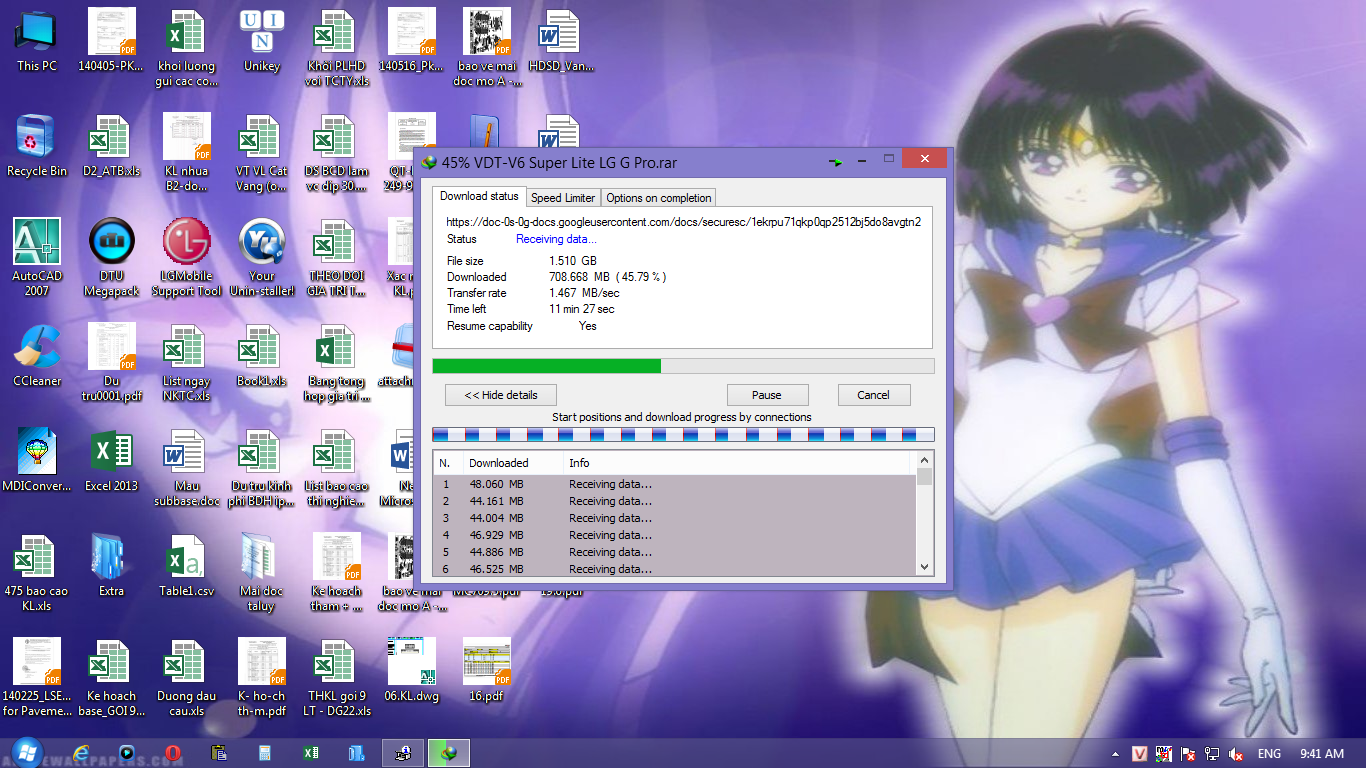Open Mau subbase.doc Word file
The width and height of the screenshot is (1366, 768).
pos(187,468)
